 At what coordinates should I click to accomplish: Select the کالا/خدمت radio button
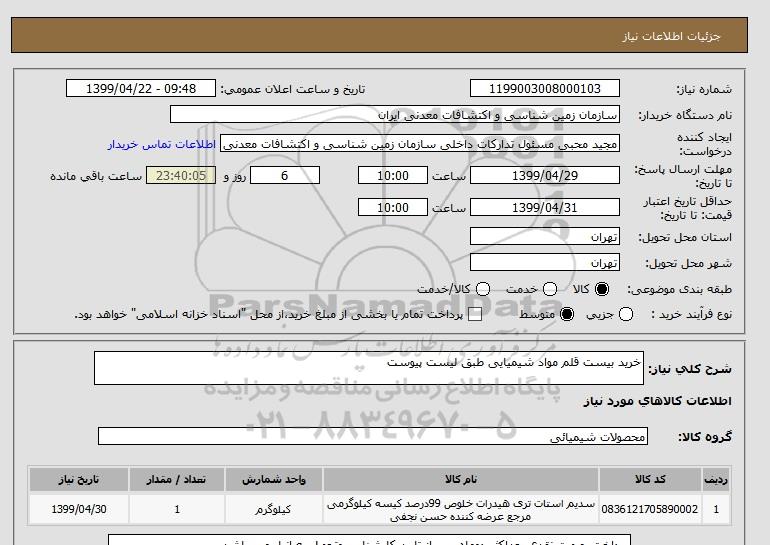click(483, 289)
